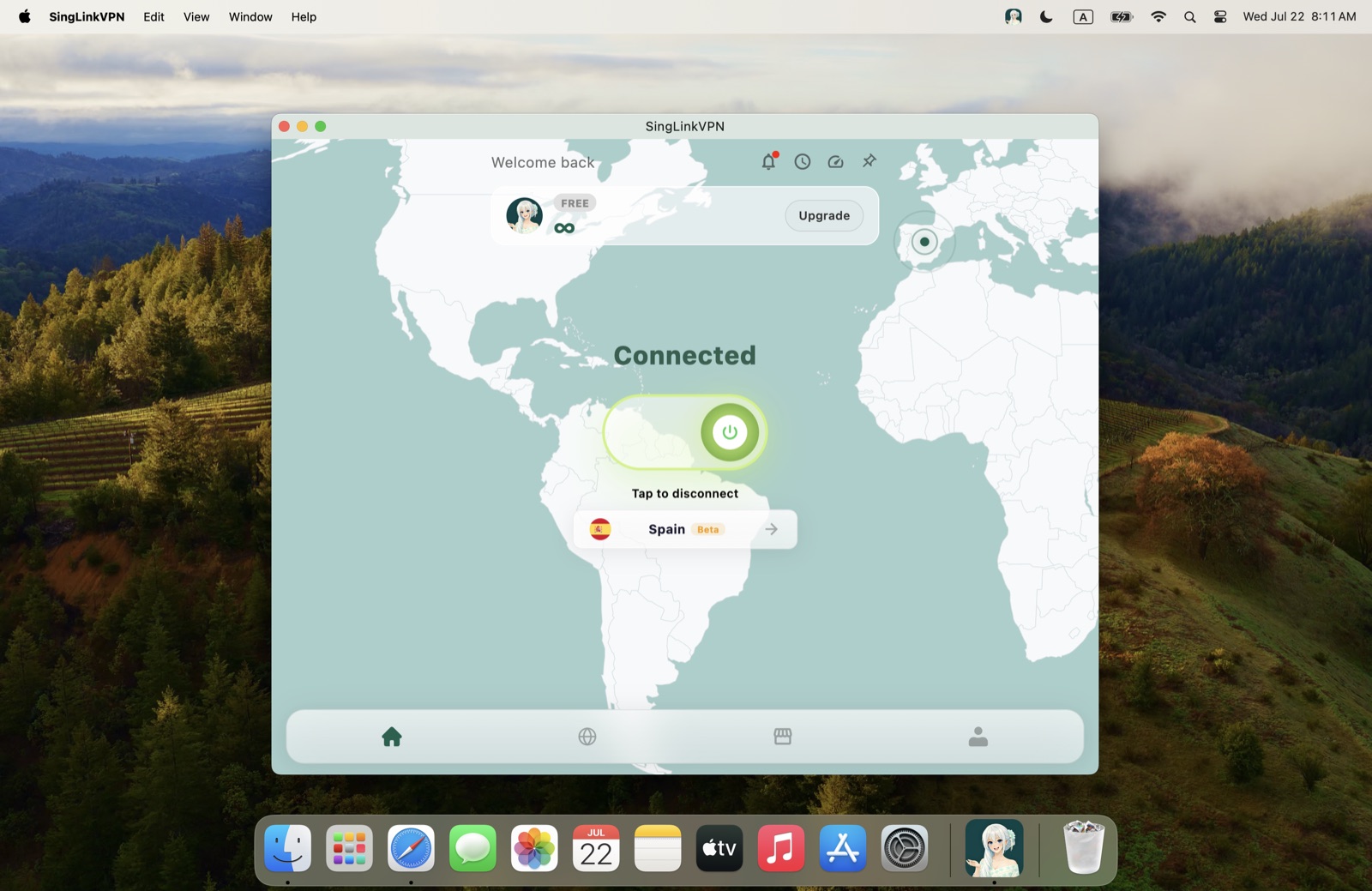
Task: Click the Tap to disconnect text
Action: tap(685, 493)
